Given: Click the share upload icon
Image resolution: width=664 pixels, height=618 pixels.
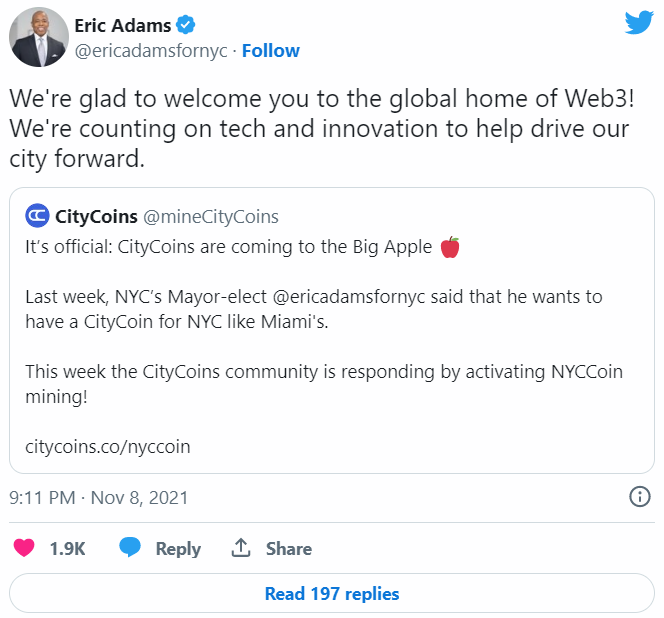Looking at the screenshot, I should click(241, 548).
